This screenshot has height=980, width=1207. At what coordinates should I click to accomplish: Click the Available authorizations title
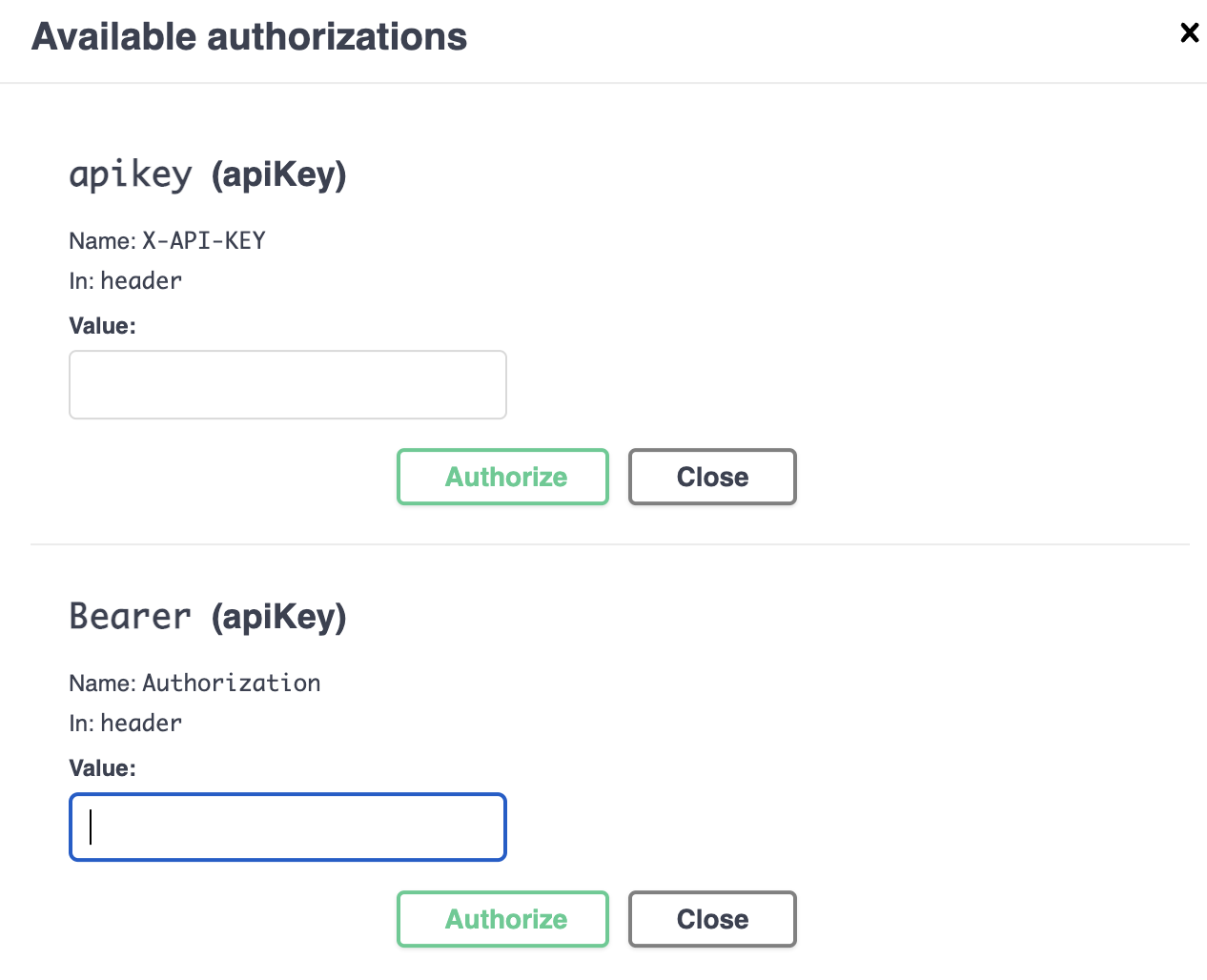coord(249,37)
